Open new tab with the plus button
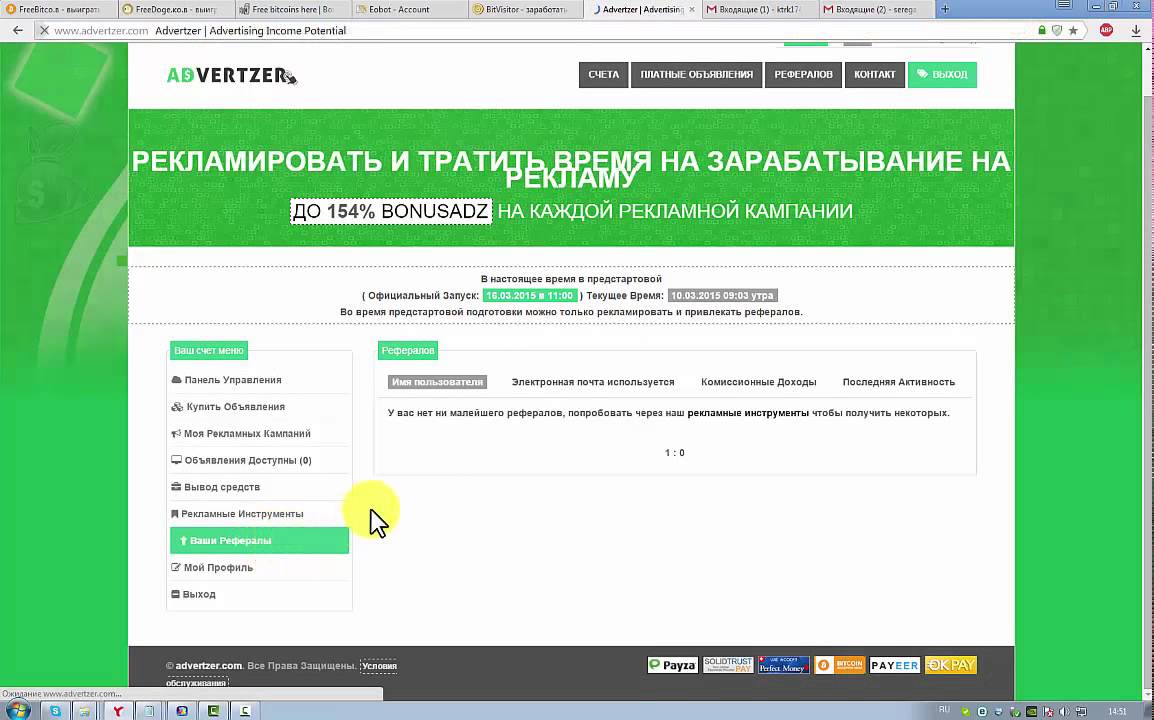 945,9
